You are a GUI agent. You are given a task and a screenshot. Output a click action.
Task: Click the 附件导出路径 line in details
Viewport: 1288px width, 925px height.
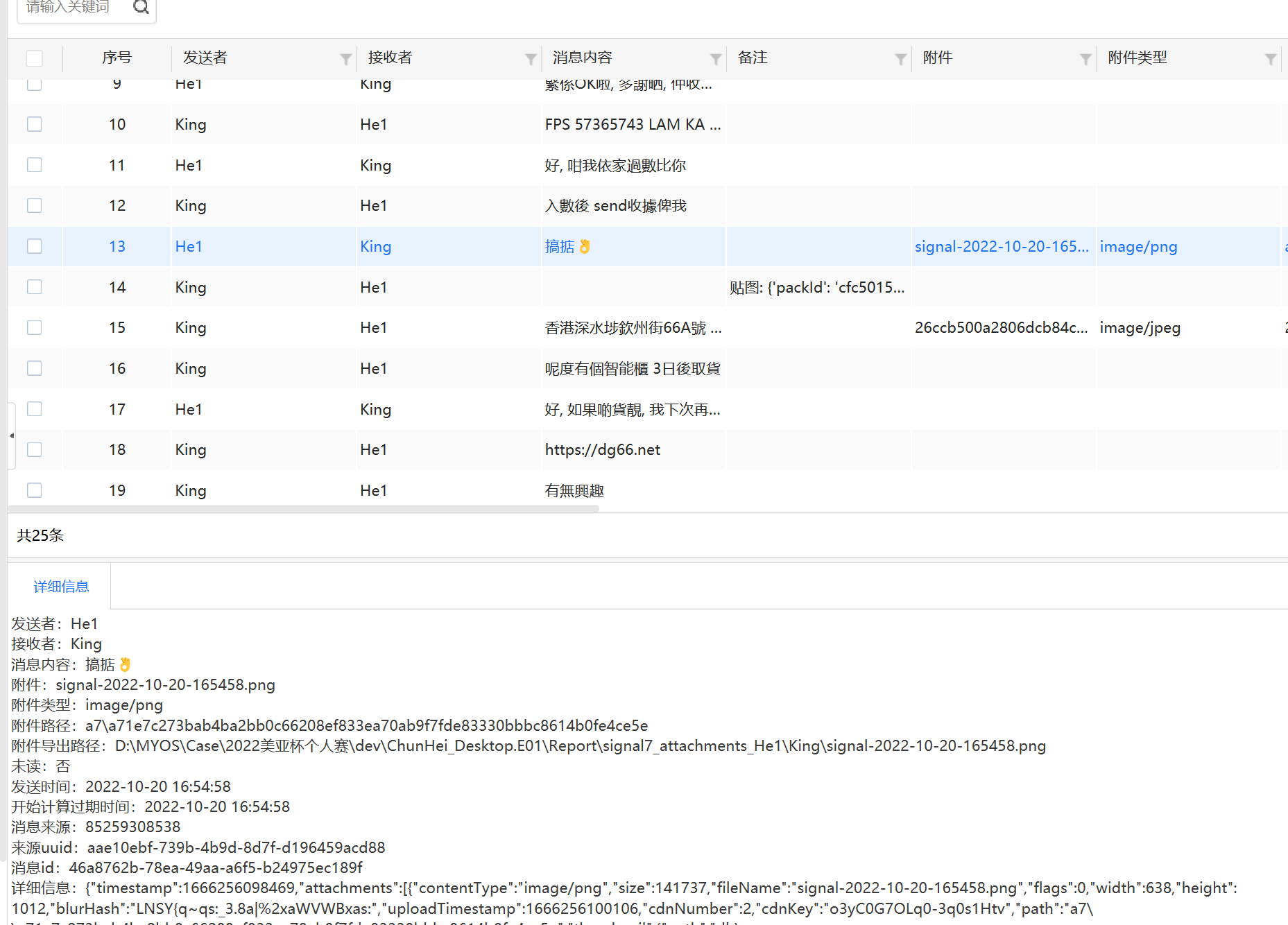click(x=529, y=746)
